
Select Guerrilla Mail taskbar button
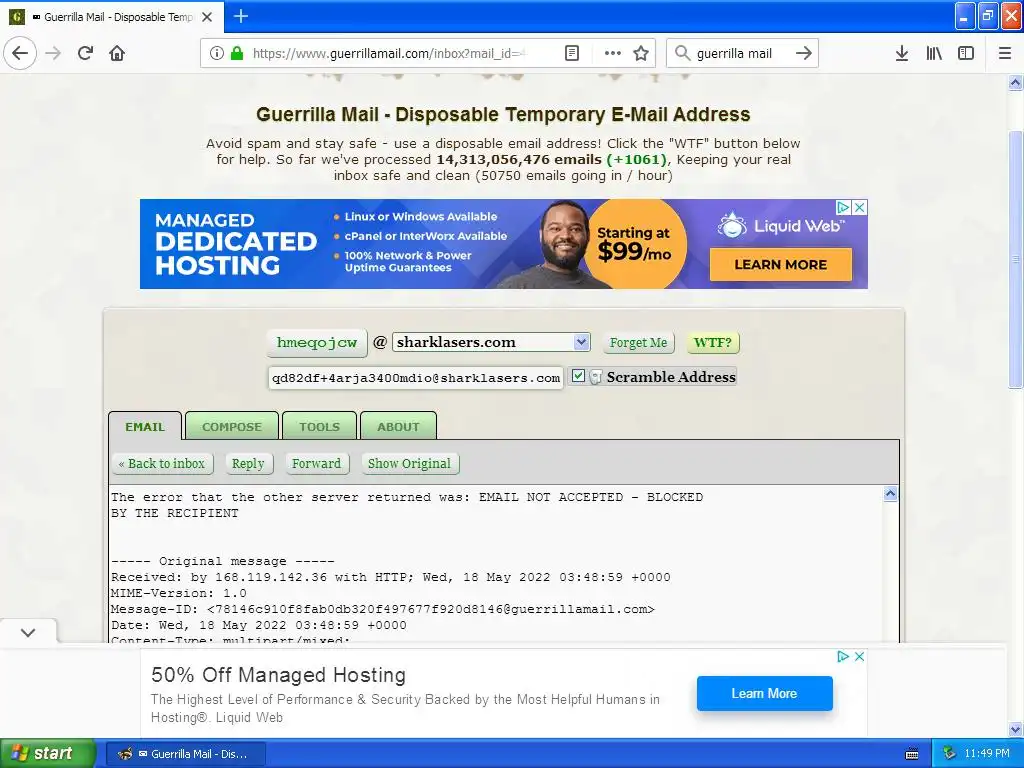[185, 754]
